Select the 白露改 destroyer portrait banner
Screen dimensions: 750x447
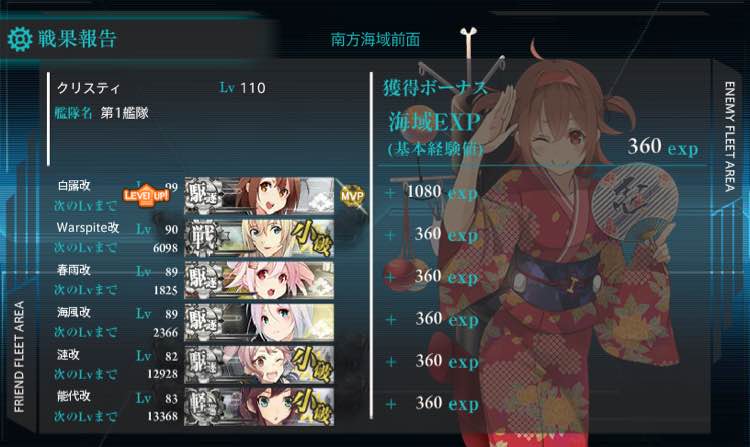coord(259,196)
